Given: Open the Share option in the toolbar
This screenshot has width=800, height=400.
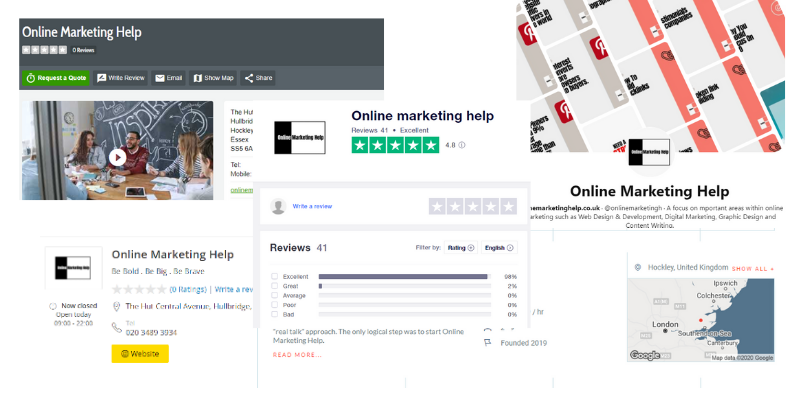Looking at the screenshot, I should point(258,78).
